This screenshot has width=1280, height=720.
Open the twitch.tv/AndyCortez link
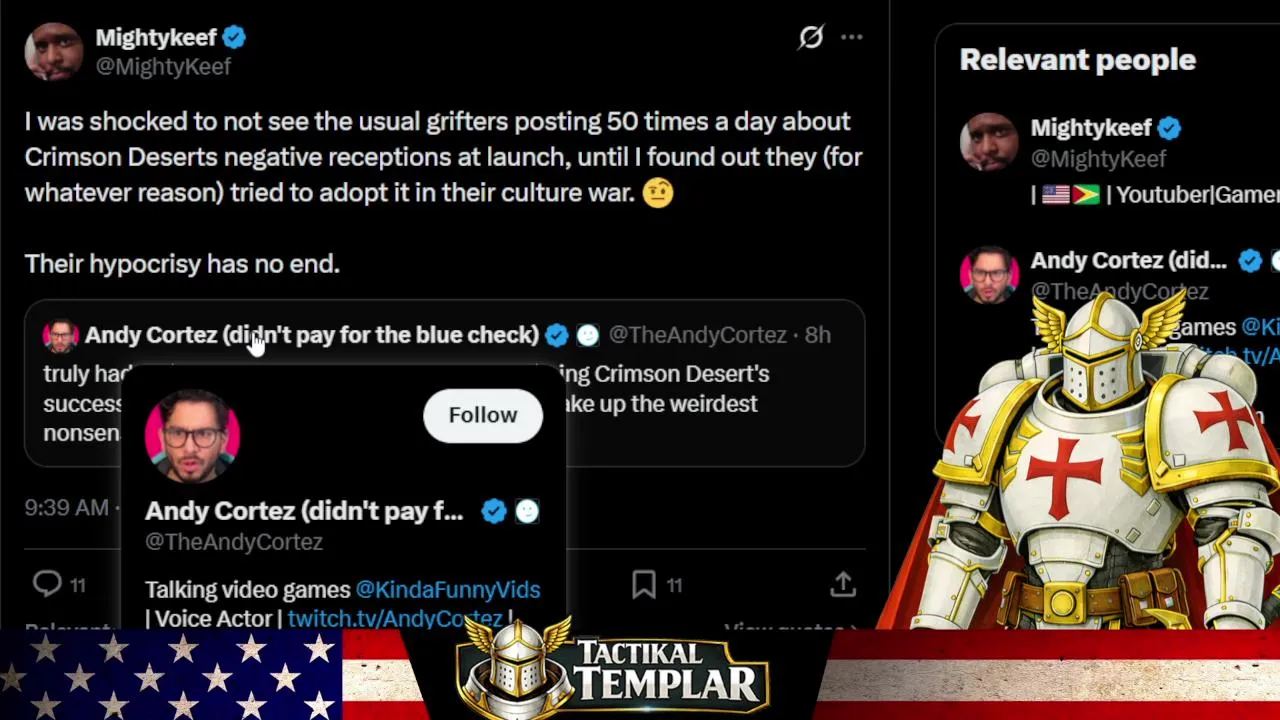click(x=395, y=618)
